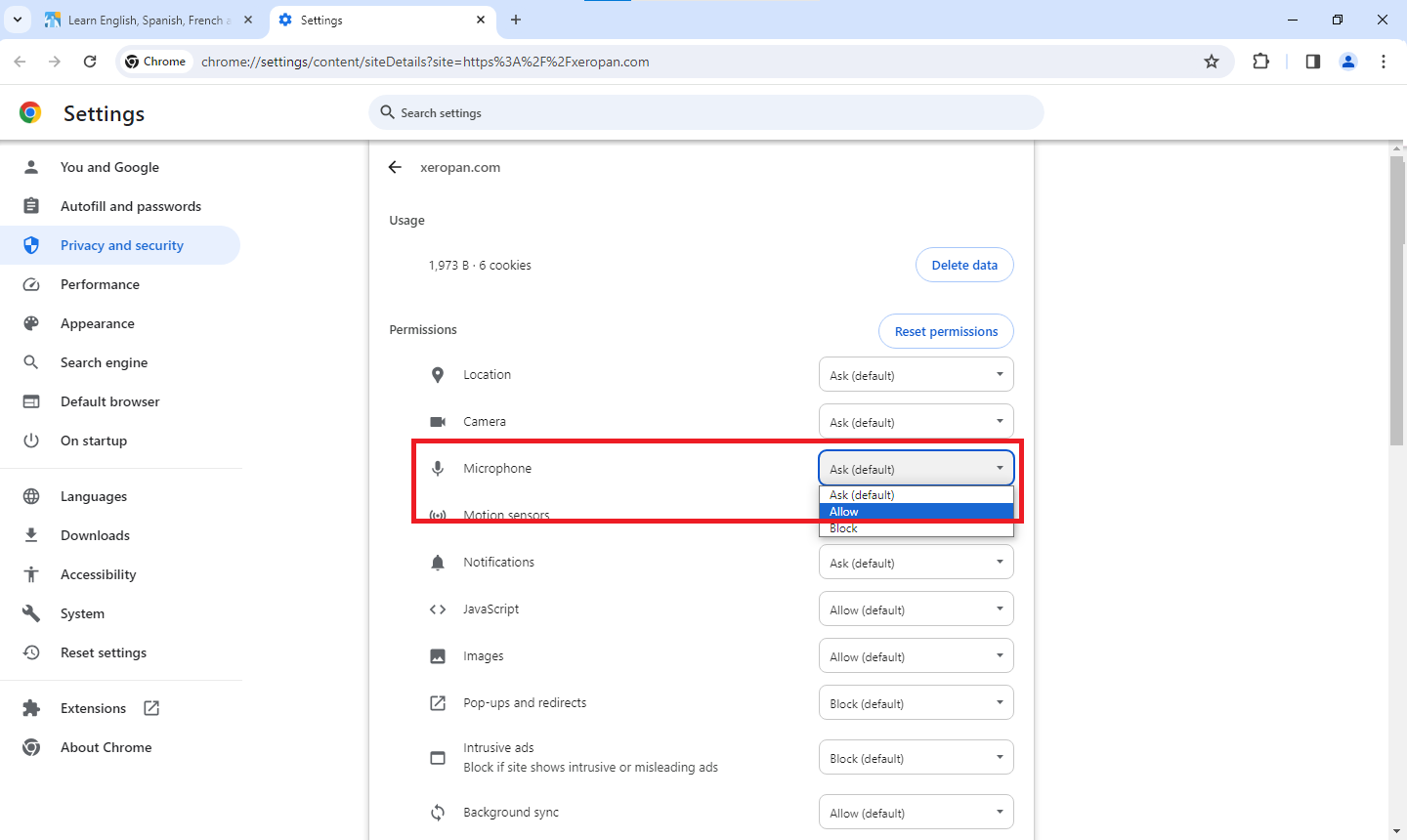
Task: Click the Delete data button
Action: tap(964, 265)
